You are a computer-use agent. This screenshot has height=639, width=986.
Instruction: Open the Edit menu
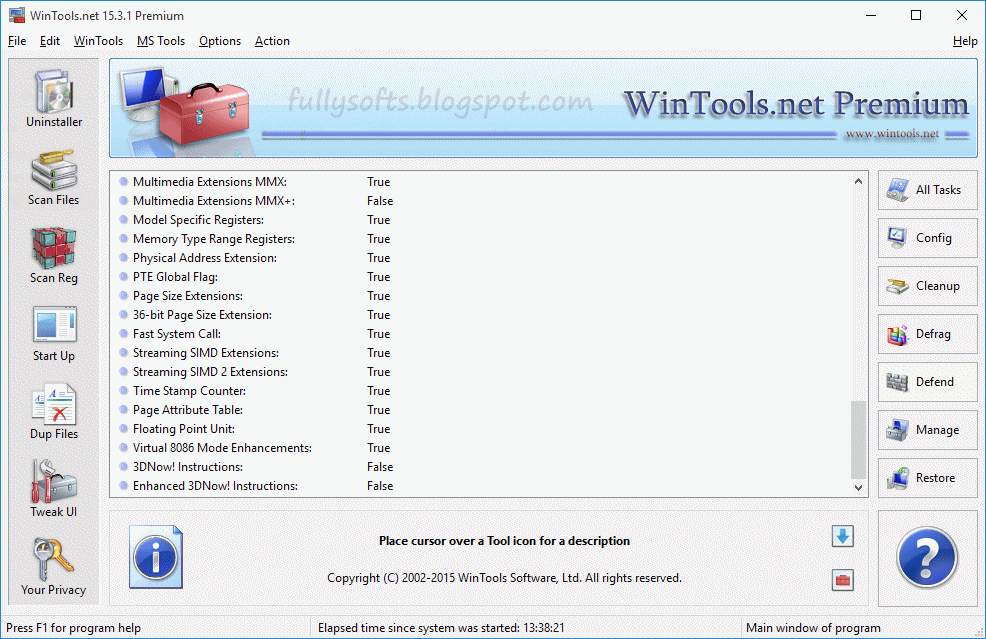(50, 41)
